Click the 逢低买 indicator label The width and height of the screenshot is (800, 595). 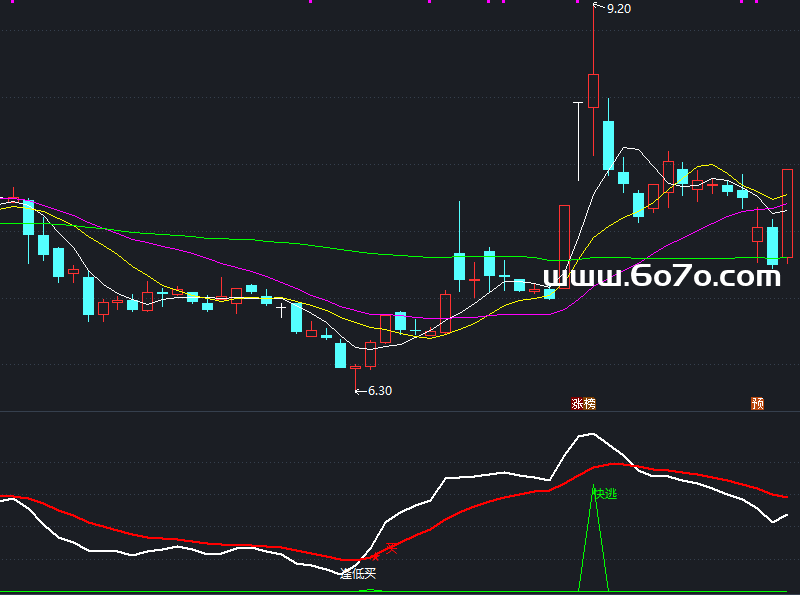pyautogui.click(x=357, y=574)
